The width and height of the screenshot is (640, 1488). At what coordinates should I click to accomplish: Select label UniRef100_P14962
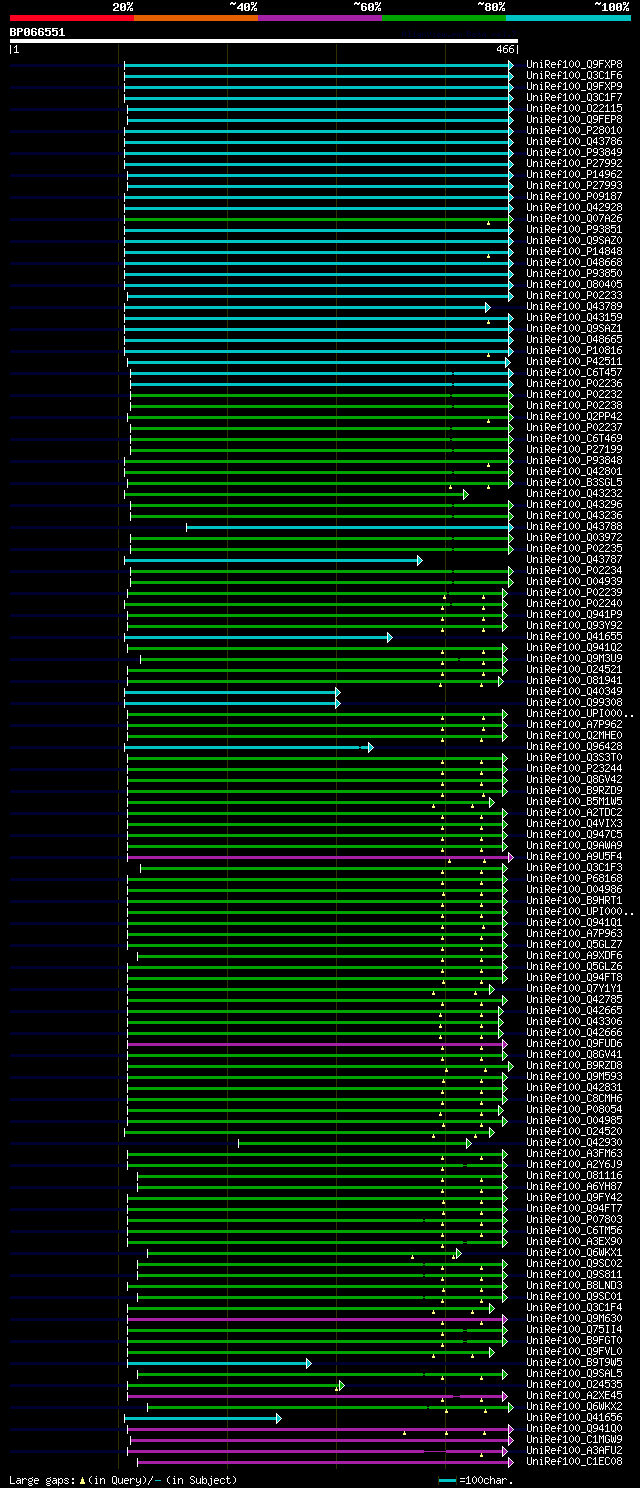pos(574,174)
